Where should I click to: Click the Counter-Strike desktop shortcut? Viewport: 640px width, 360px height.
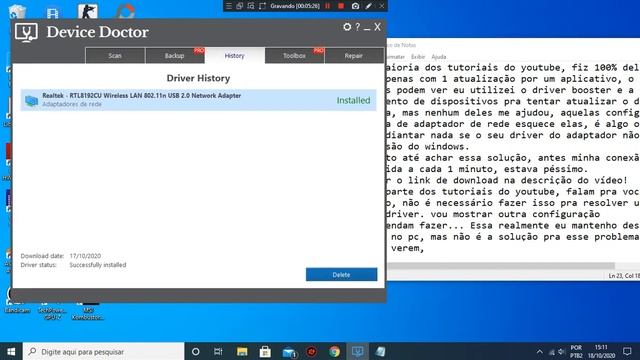point(87,11)
